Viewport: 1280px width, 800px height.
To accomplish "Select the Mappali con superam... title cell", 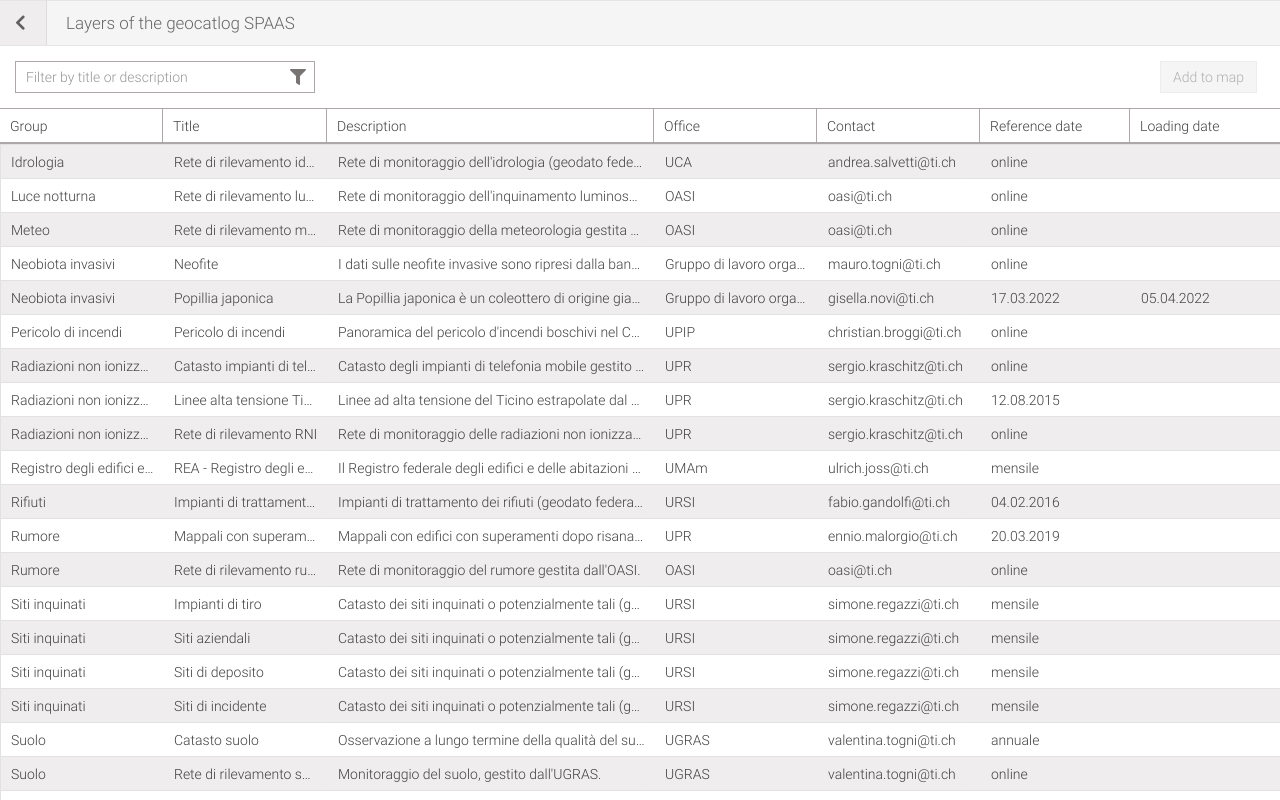I will tap(244, 536).
